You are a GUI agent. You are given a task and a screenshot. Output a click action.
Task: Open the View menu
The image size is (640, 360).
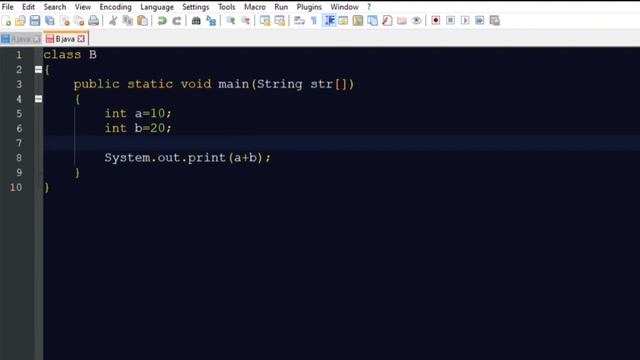83,7
